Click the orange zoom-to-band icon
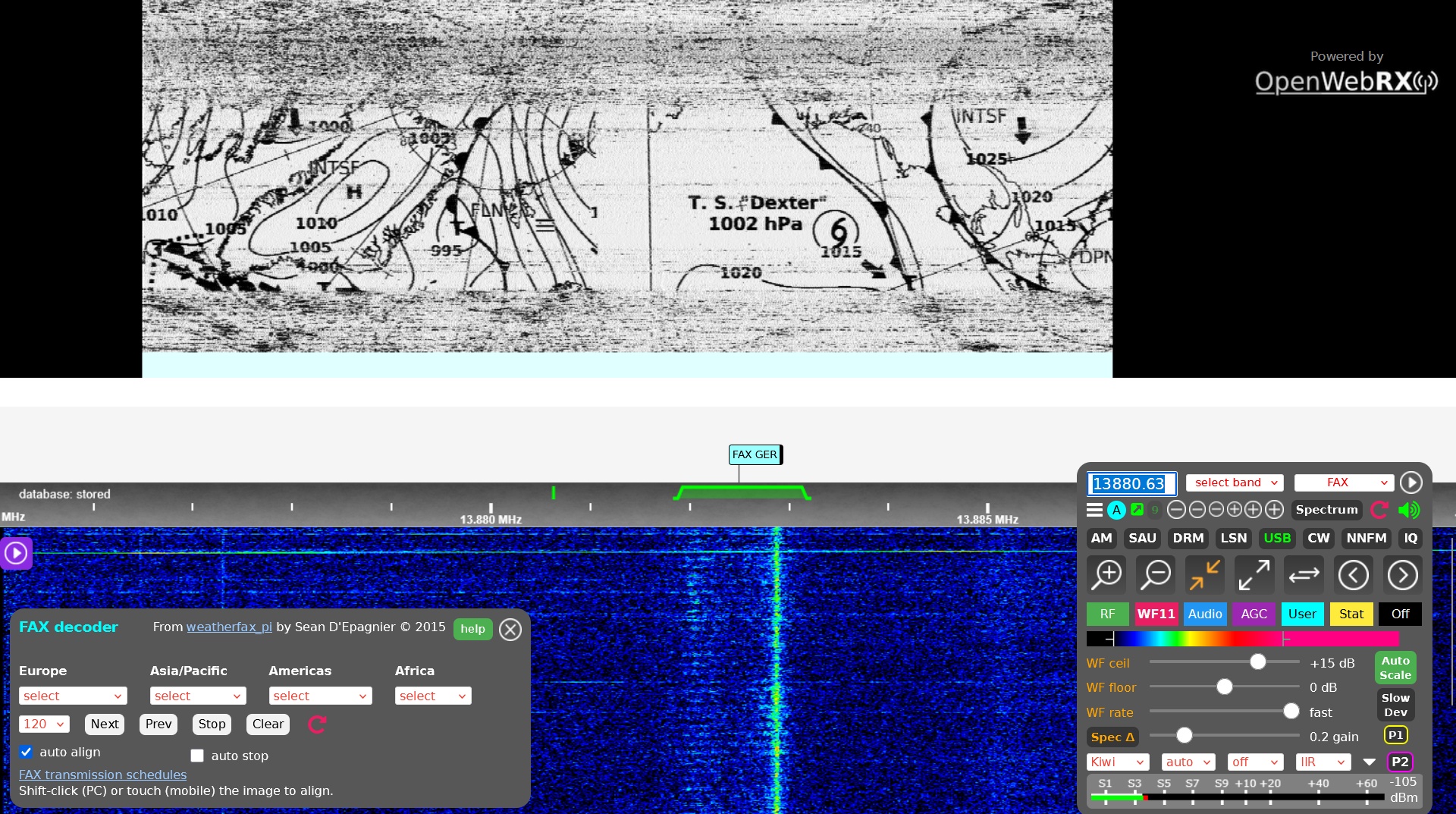 [1204, 575]
